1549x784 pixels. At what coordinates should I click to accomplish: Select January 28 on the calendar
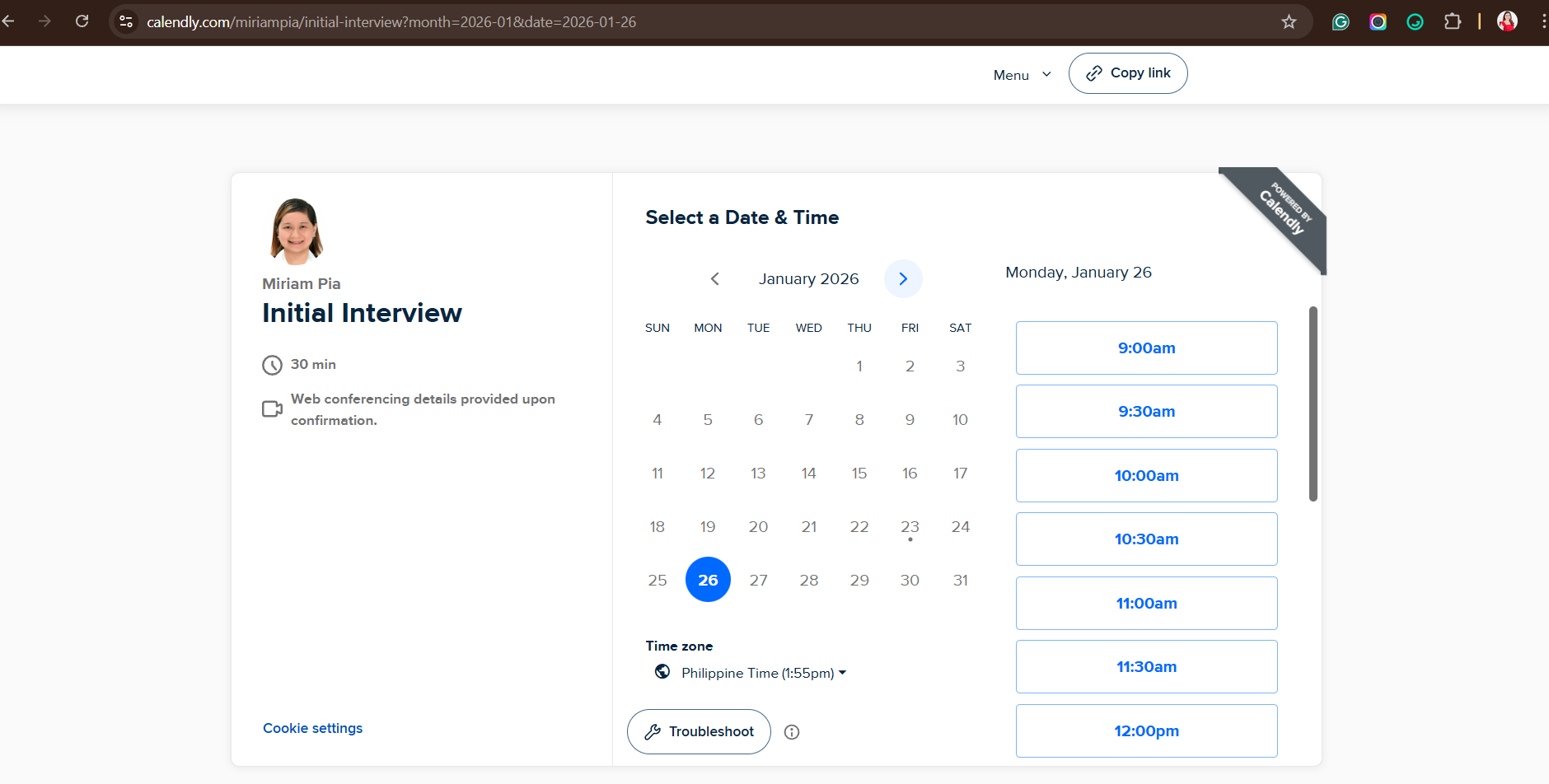[809, 580]
